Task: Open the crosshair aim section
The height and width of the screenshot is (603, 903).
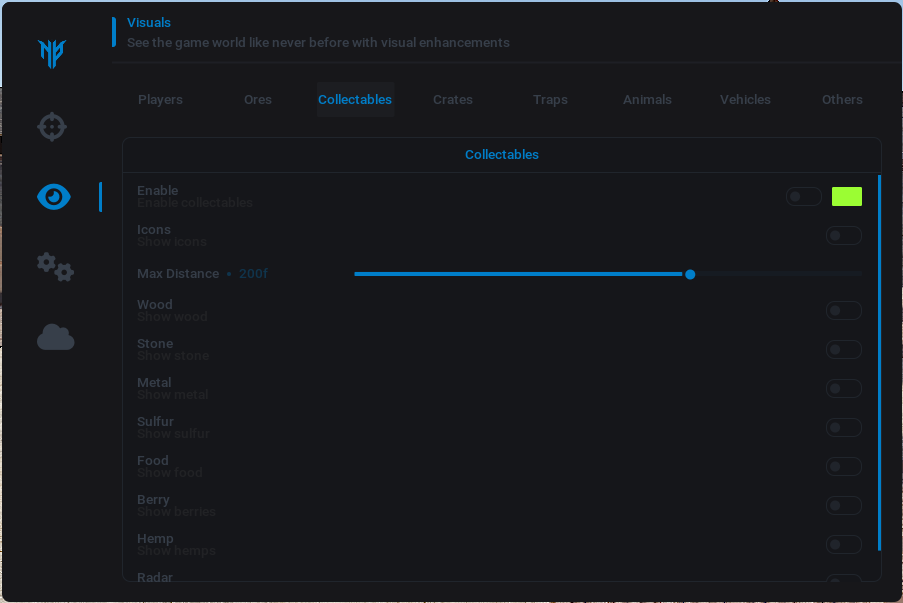Action: tap(52, 127)
